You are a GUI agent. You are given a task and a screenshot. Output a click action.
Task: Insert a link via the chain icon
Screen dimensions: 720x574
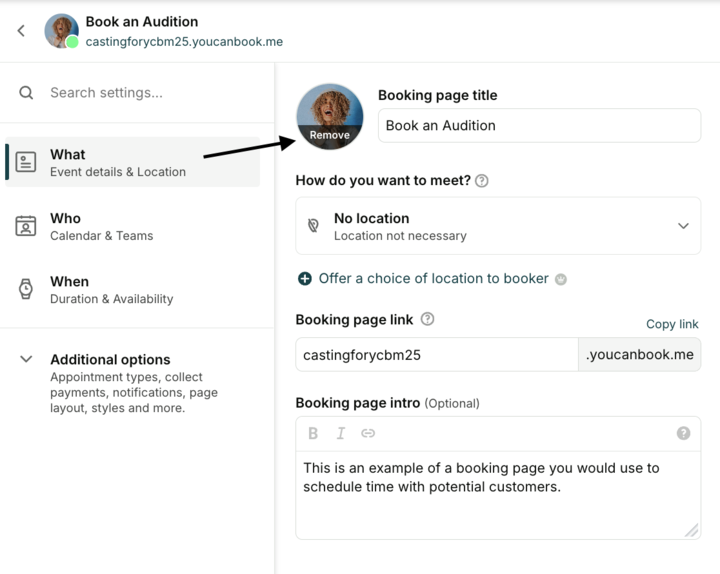click(368, 433)
